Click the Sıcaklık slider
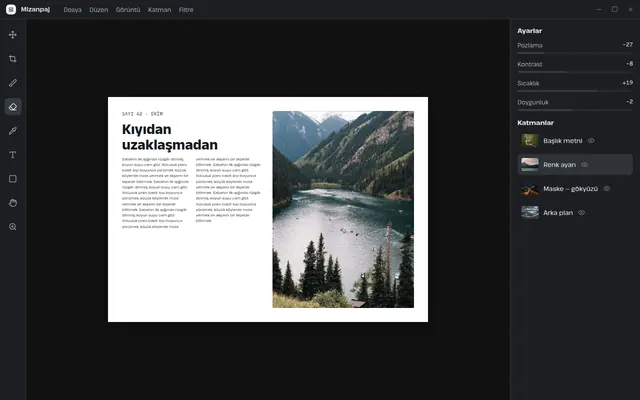The image size is (640, 400). [575, 91]
